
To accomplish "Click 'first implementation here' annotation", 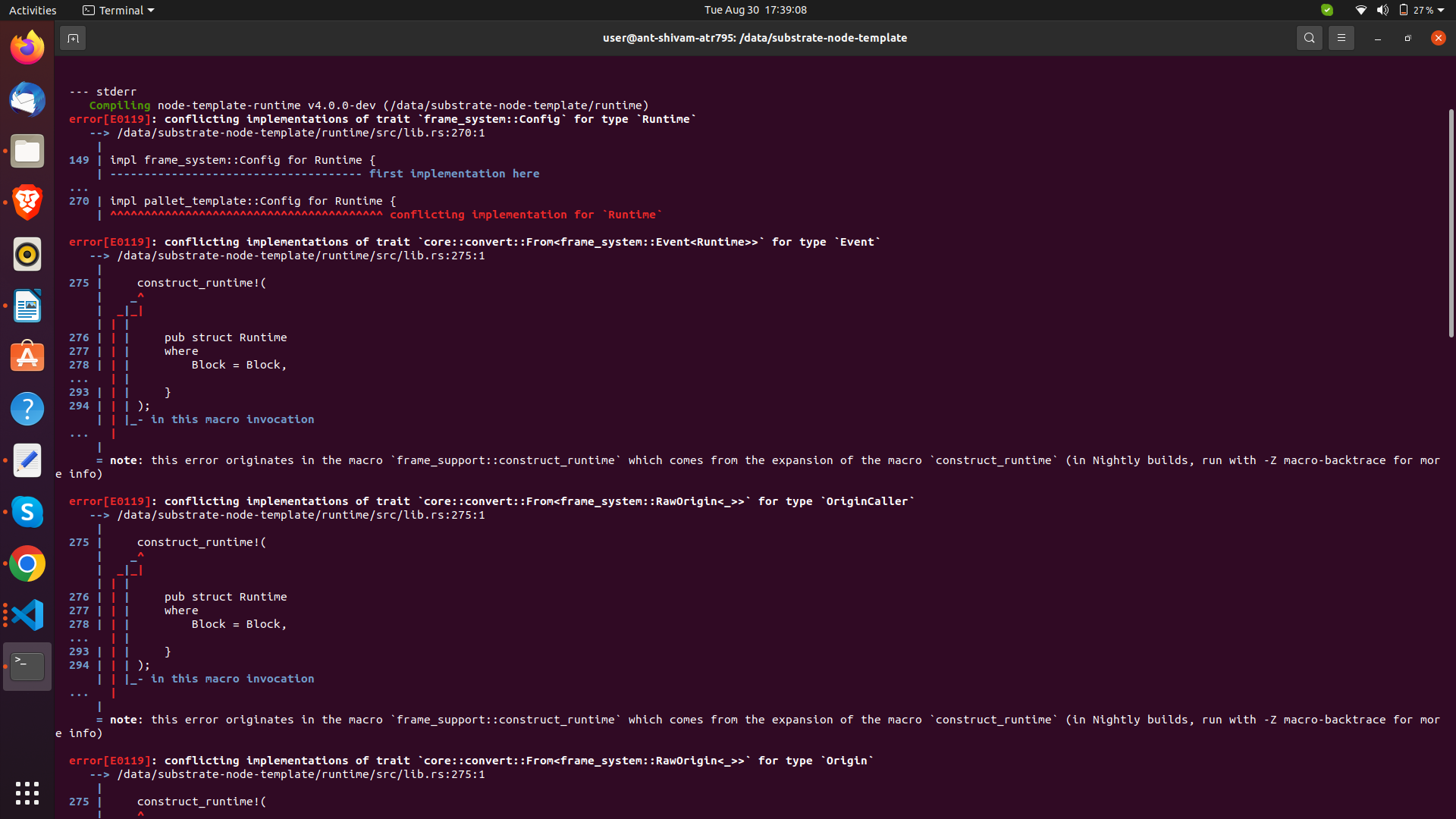I will coord(454,174).
